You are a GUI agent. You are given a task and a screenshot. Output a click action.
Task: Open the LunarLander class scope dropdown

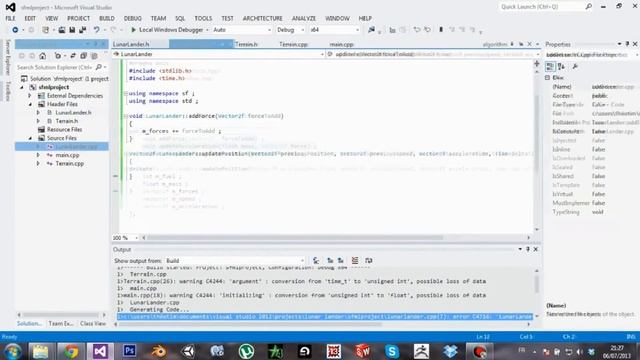click(x=218, y=54)
